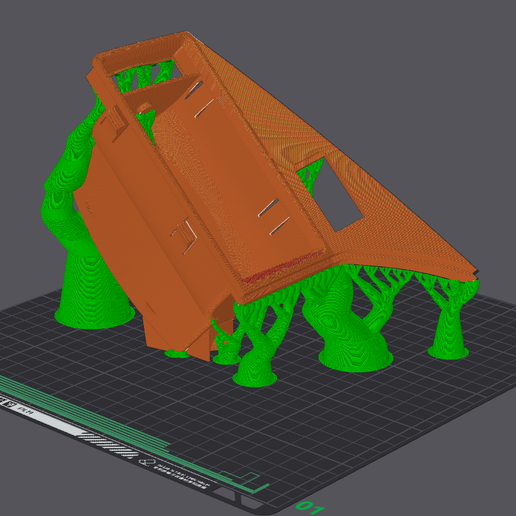This screenshot has width=516, height=516.
Task: Click the green plate number 01 label
Action: click(310, 507)
